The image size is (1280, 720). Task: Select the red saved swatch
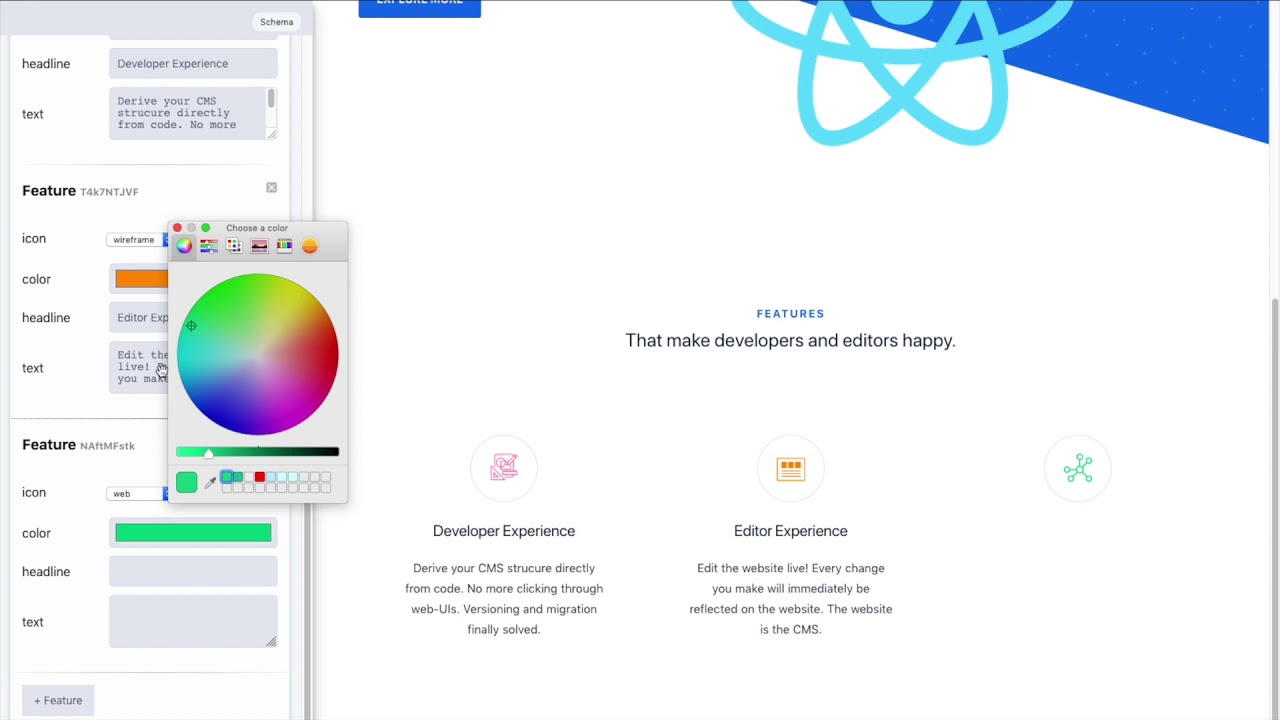tap(259, 477)
